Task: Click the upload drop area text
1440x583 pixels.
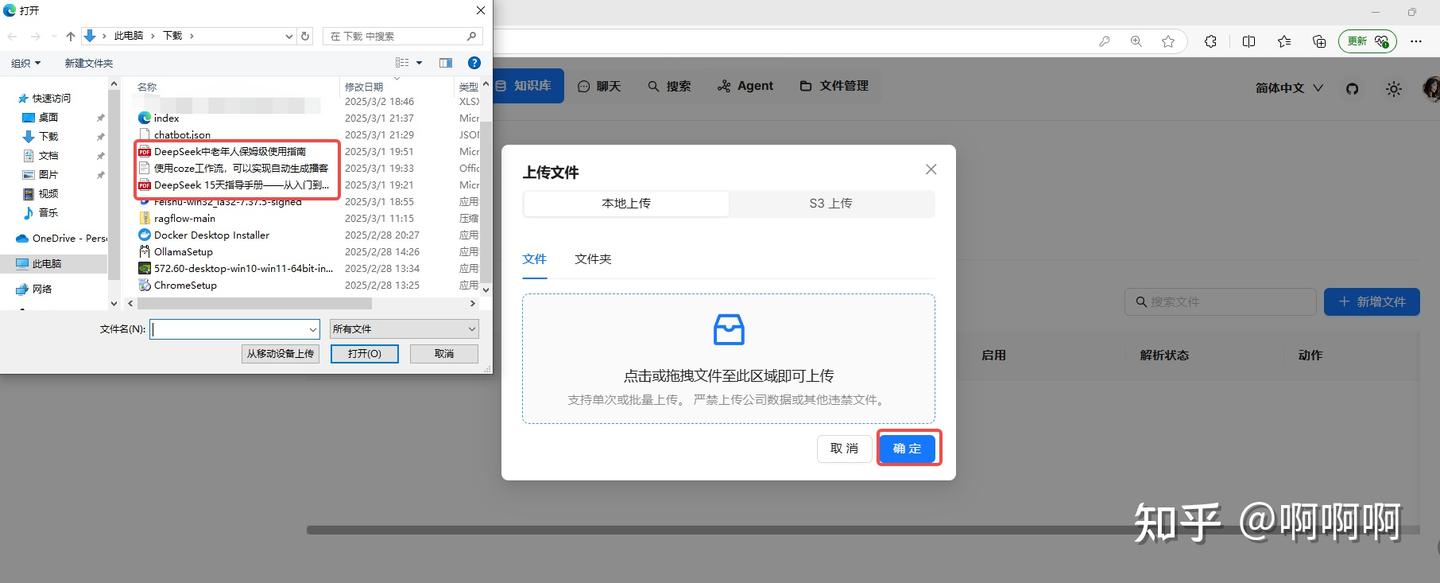Action: pos(728,376)
